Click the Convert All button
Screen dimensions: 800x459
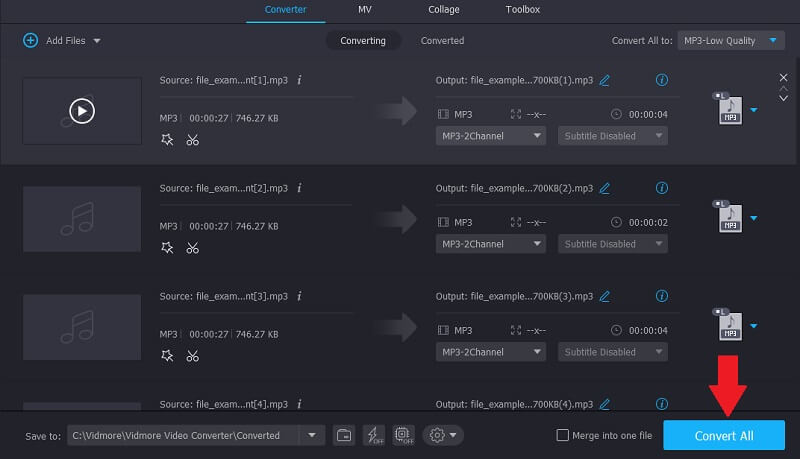click(x=724, y=435)
